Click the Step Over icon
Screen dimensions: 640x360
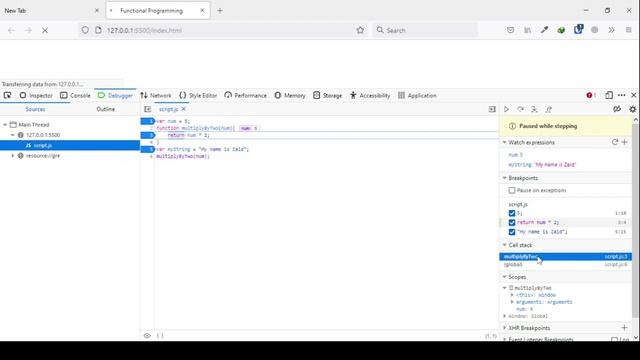click(520, 109)
